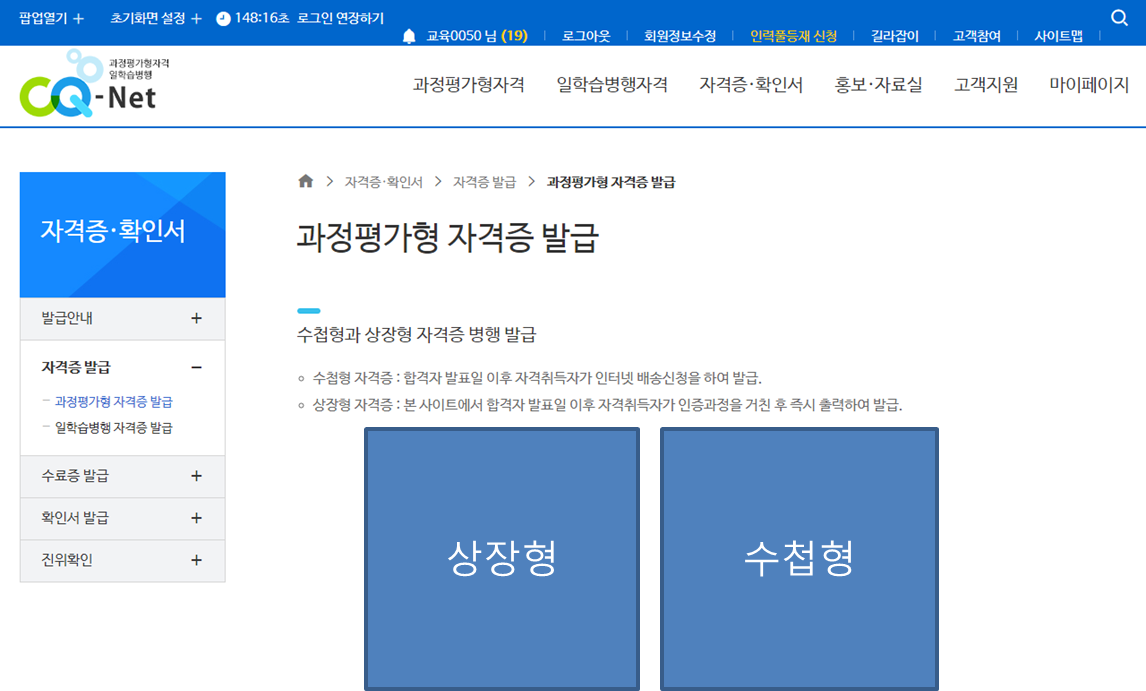Expand 진위확인 plus sign in sidebar
The width and height of the screenshot is (1146, 691).
[196, 560]
